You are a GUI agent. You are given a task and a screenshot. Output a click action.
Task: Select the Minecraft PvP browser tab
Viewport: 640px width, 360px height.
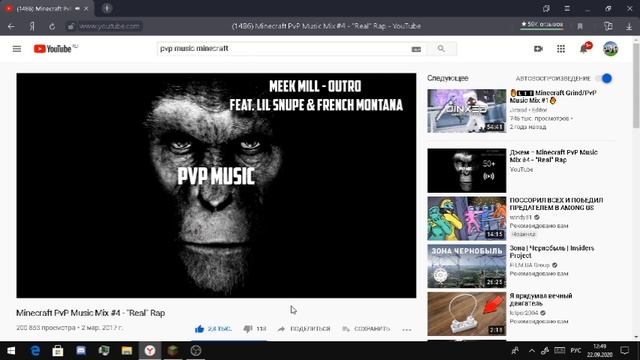click(x=44, y=8)
